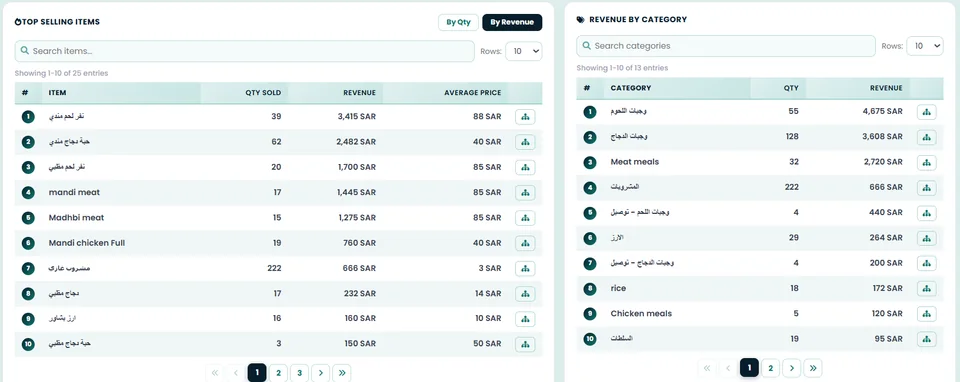Click the 'rice' category name

(618, 288)
